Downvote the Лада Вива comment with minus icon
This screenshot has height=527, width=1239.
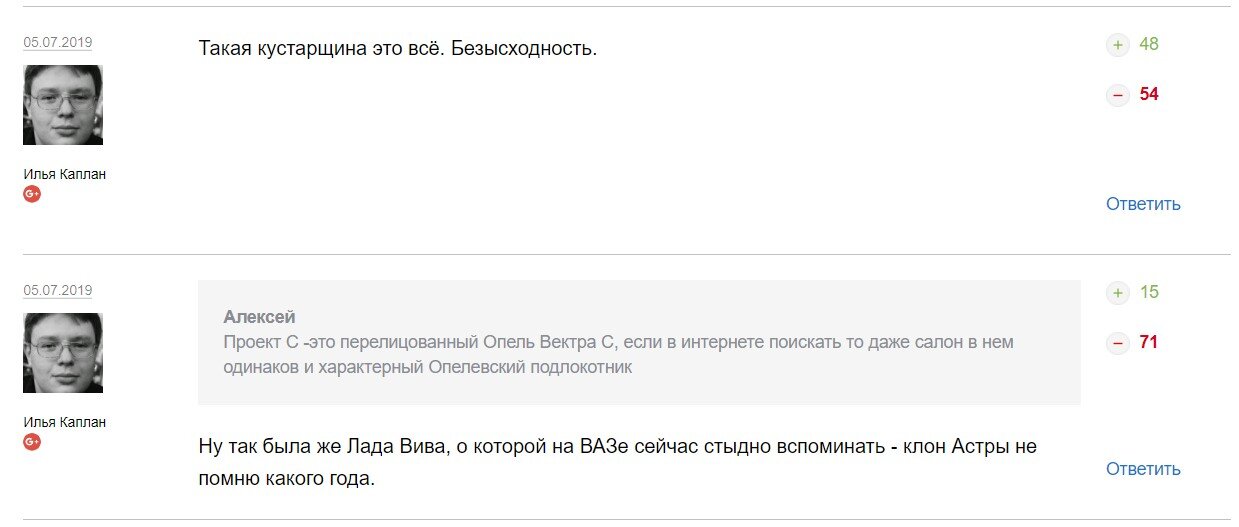coord(1117,343)
